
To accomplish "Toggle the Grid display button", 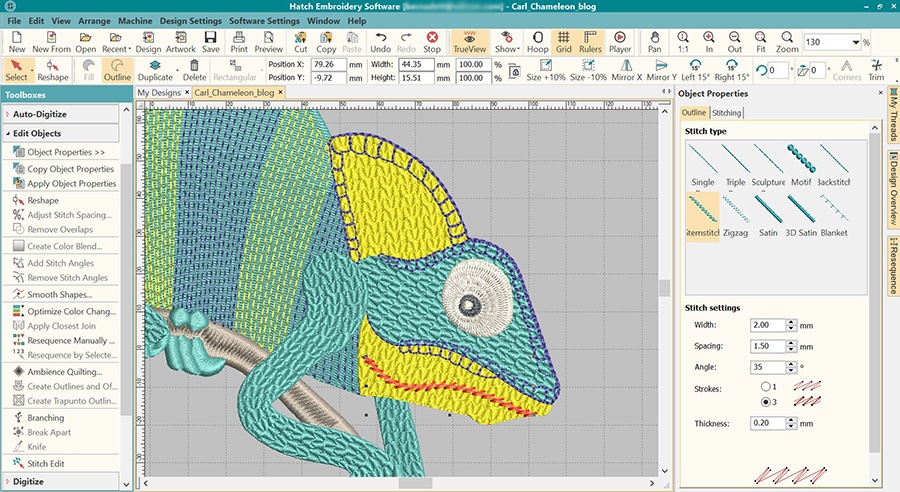I will [564, 41].
